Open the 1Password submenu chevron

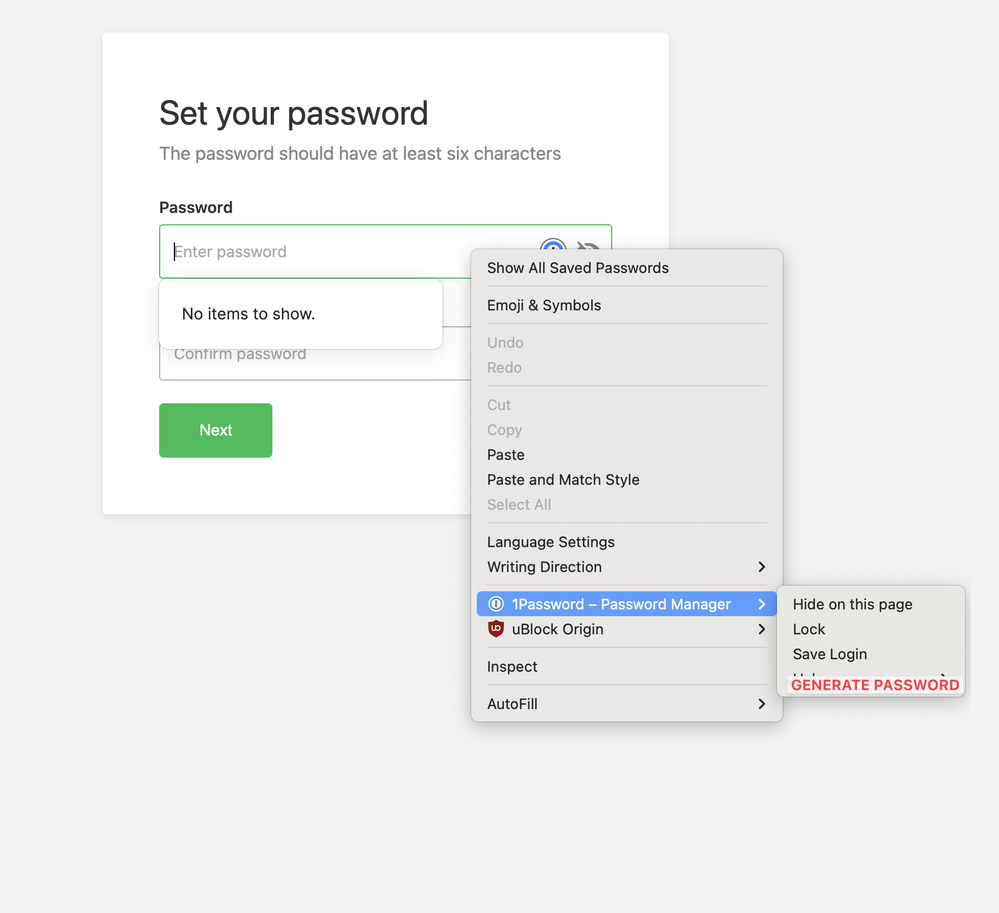pos(761,604)
